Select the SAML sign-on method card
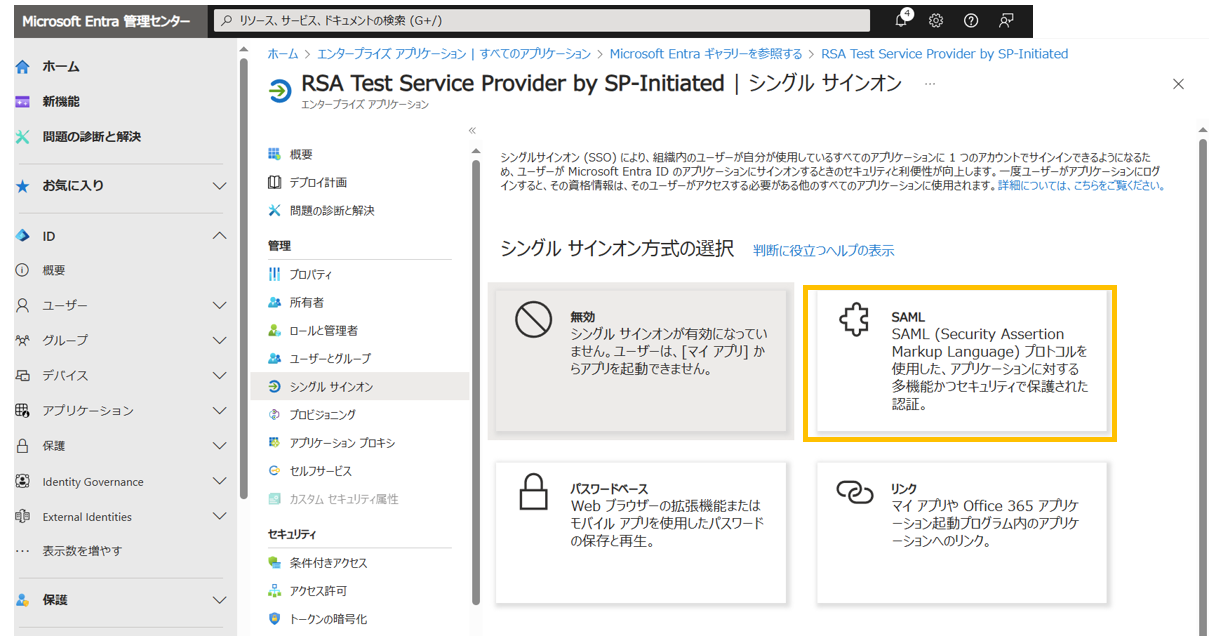 960,363
